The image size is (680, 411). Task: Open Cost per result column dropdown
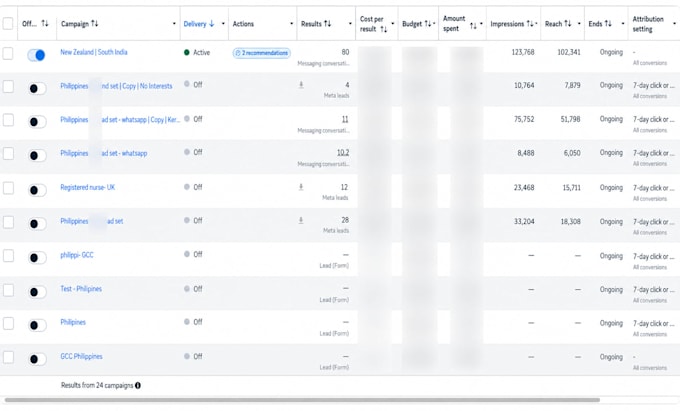tap(393, 23)
